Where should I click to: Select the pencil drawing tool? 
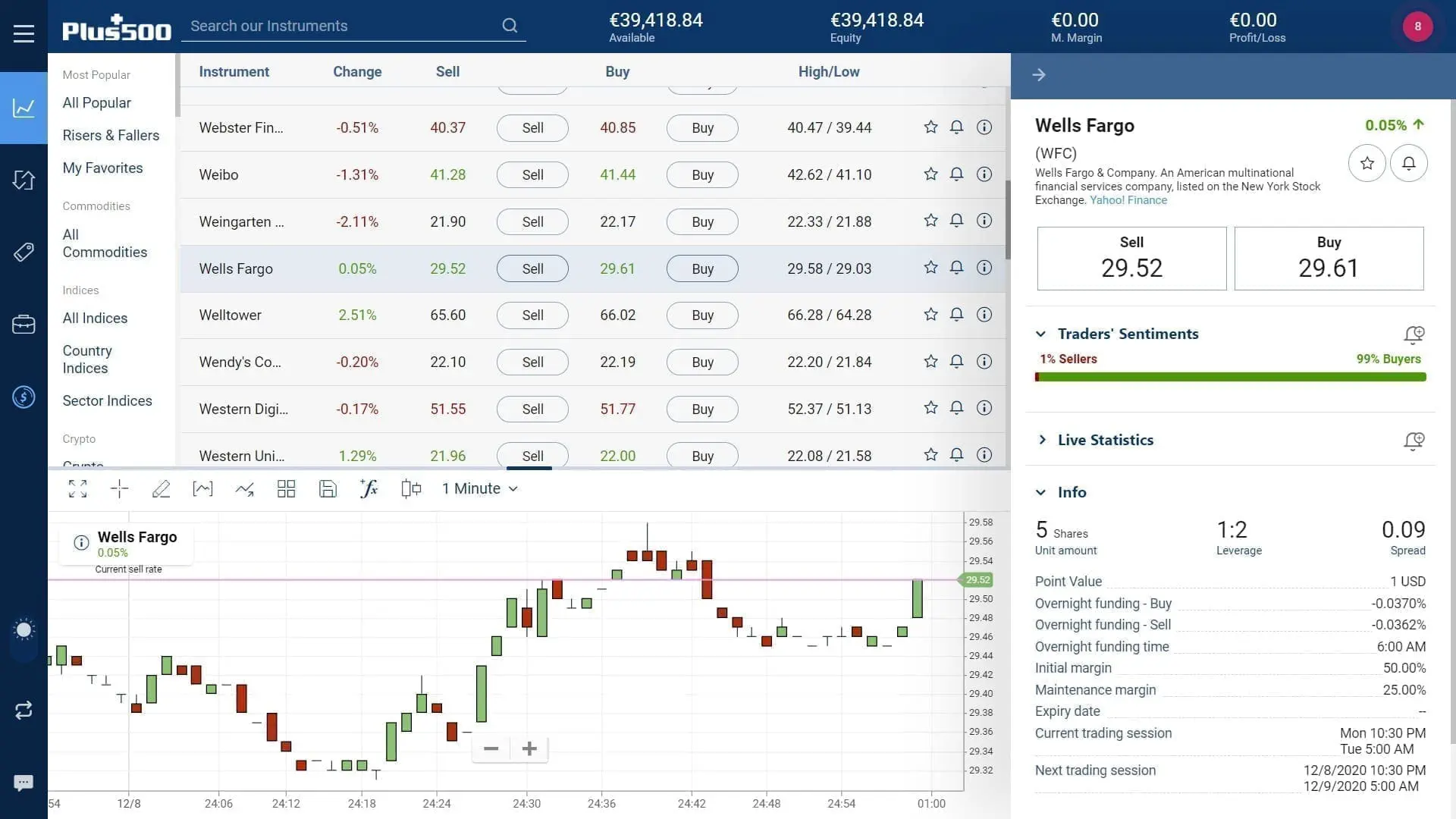(x=161, y=488)
